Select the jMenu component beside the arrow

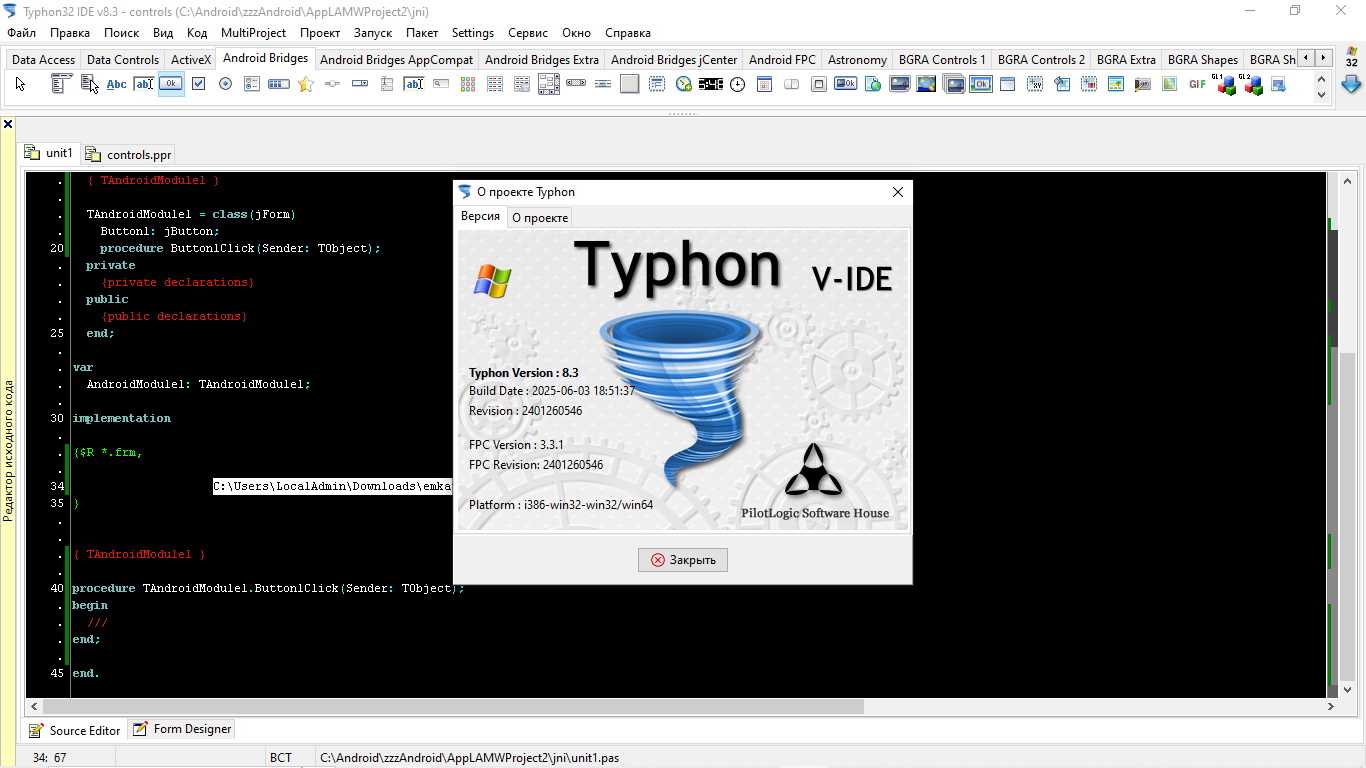pyautogui.click(x=62, y=84)
